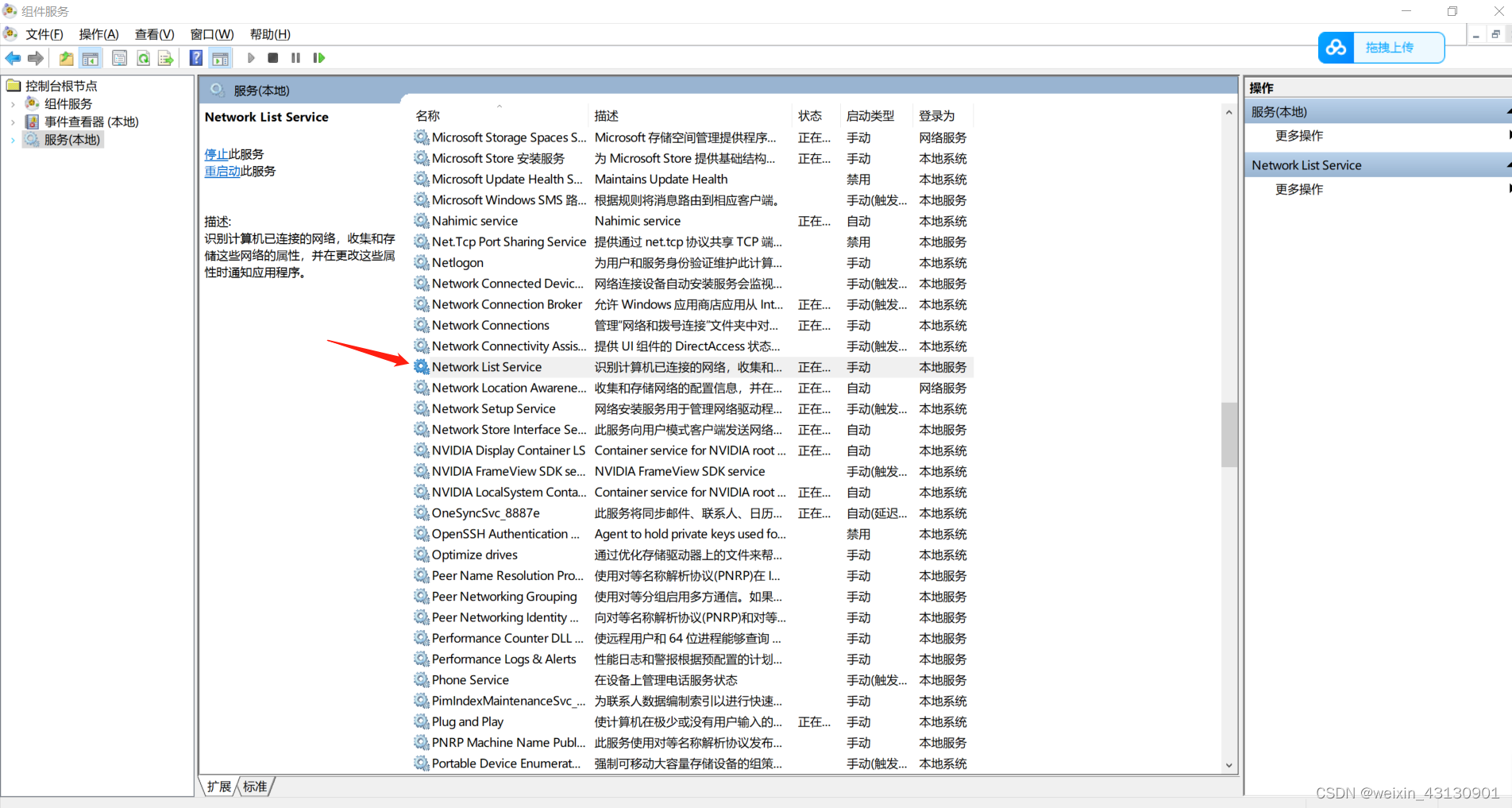
Task: Expand the 服务(本地) tree node arrow
Action: [x=13, y=141]
